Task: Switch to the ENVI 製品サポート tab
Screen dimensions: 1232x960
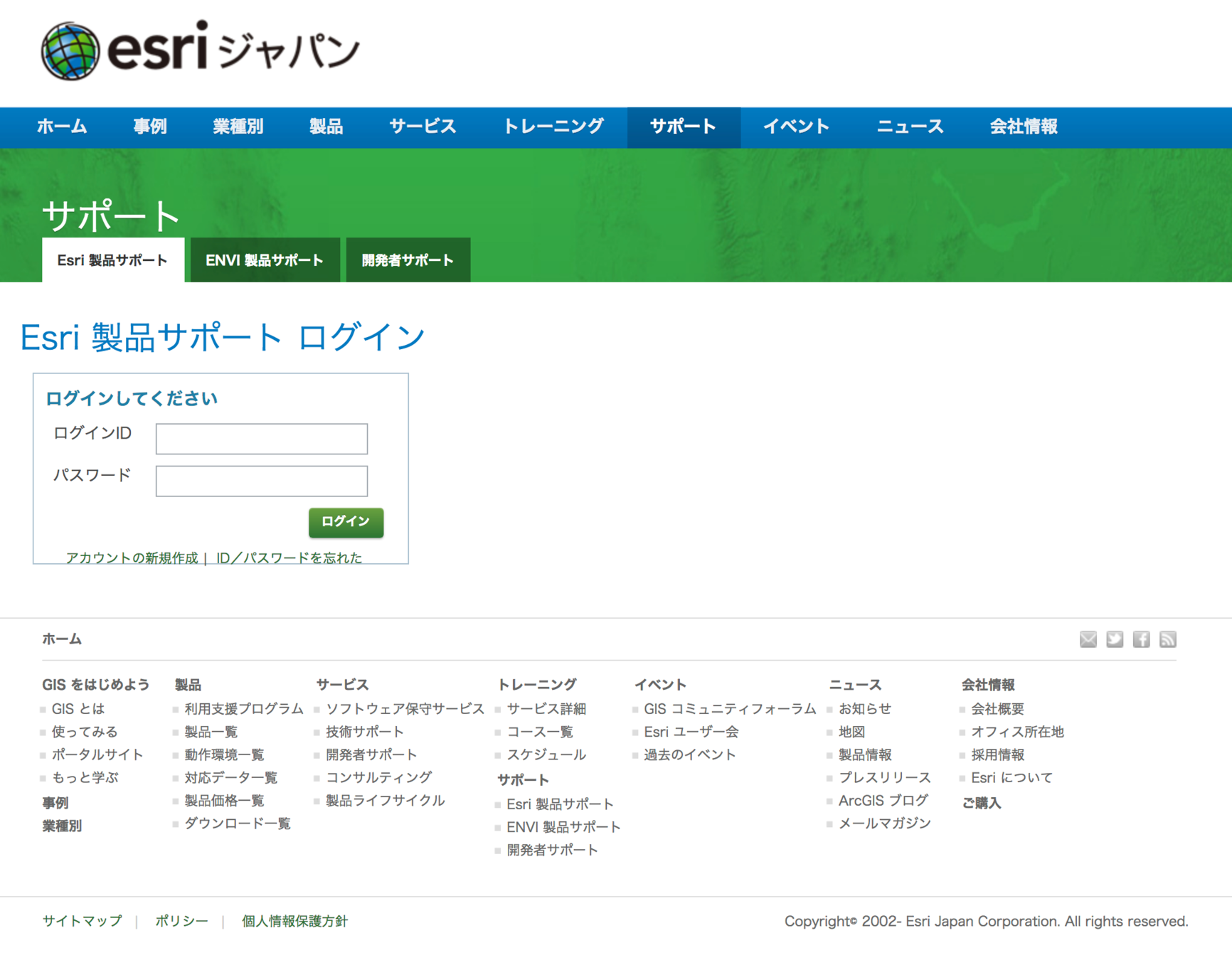Action: click(x=265, y=260)
